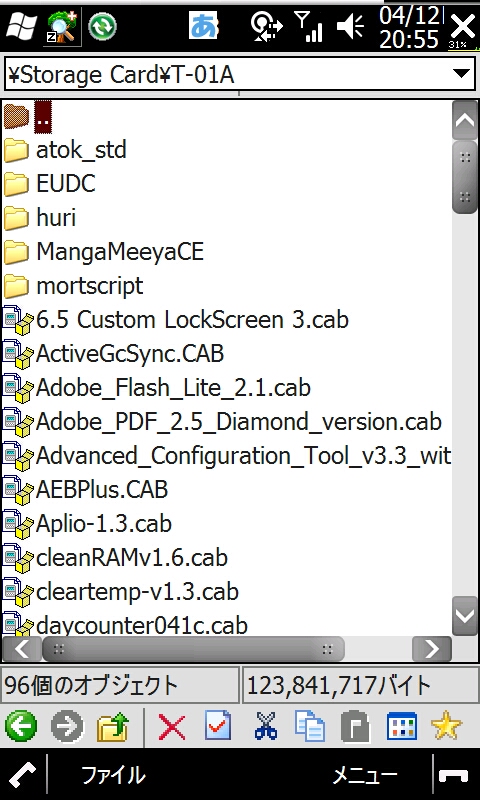Click the green back arrow icon

pyautogui.click(x=21, y=726)
